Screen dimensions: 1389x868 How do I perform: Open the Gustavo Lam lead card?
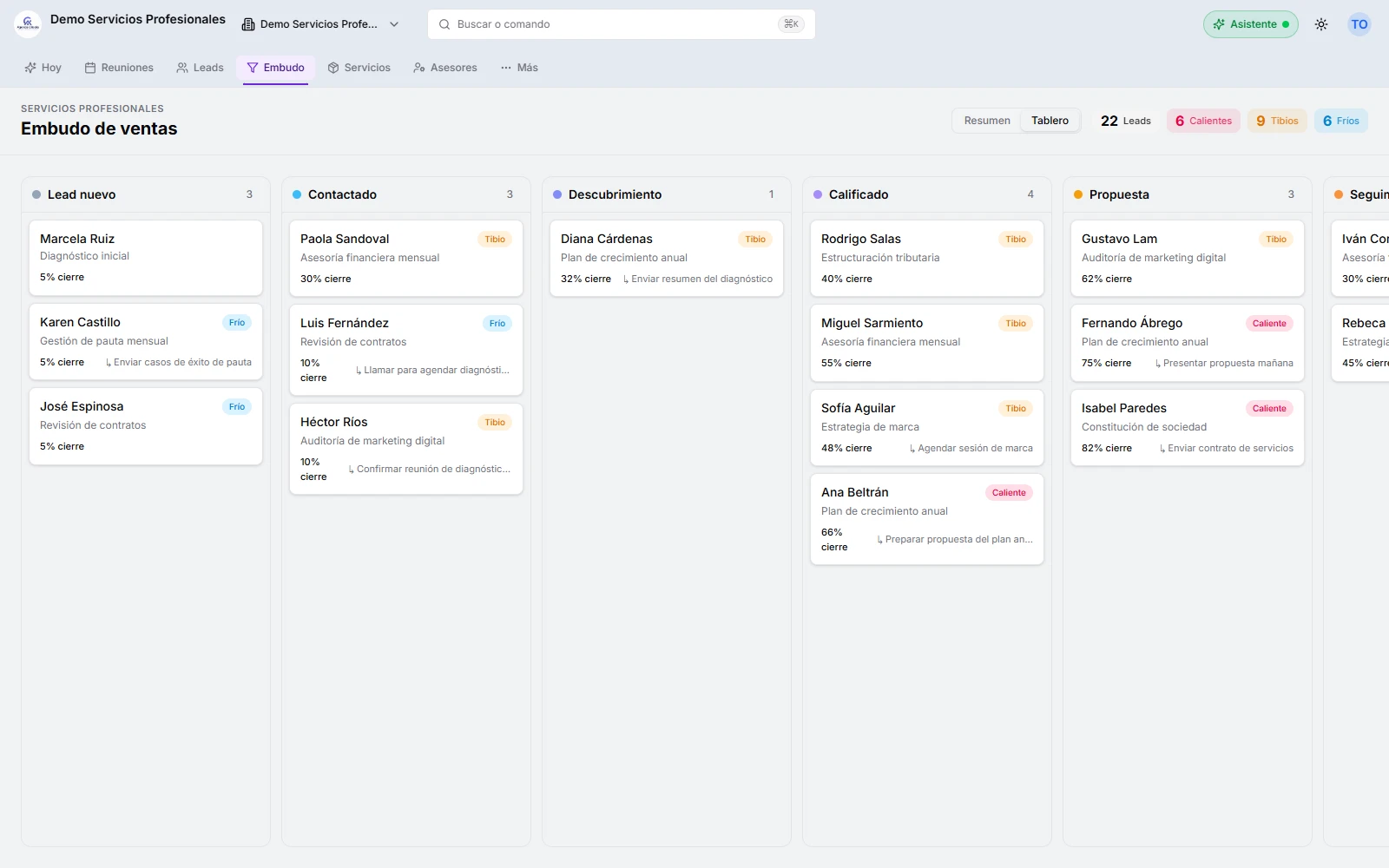[x=1188, y=259]
